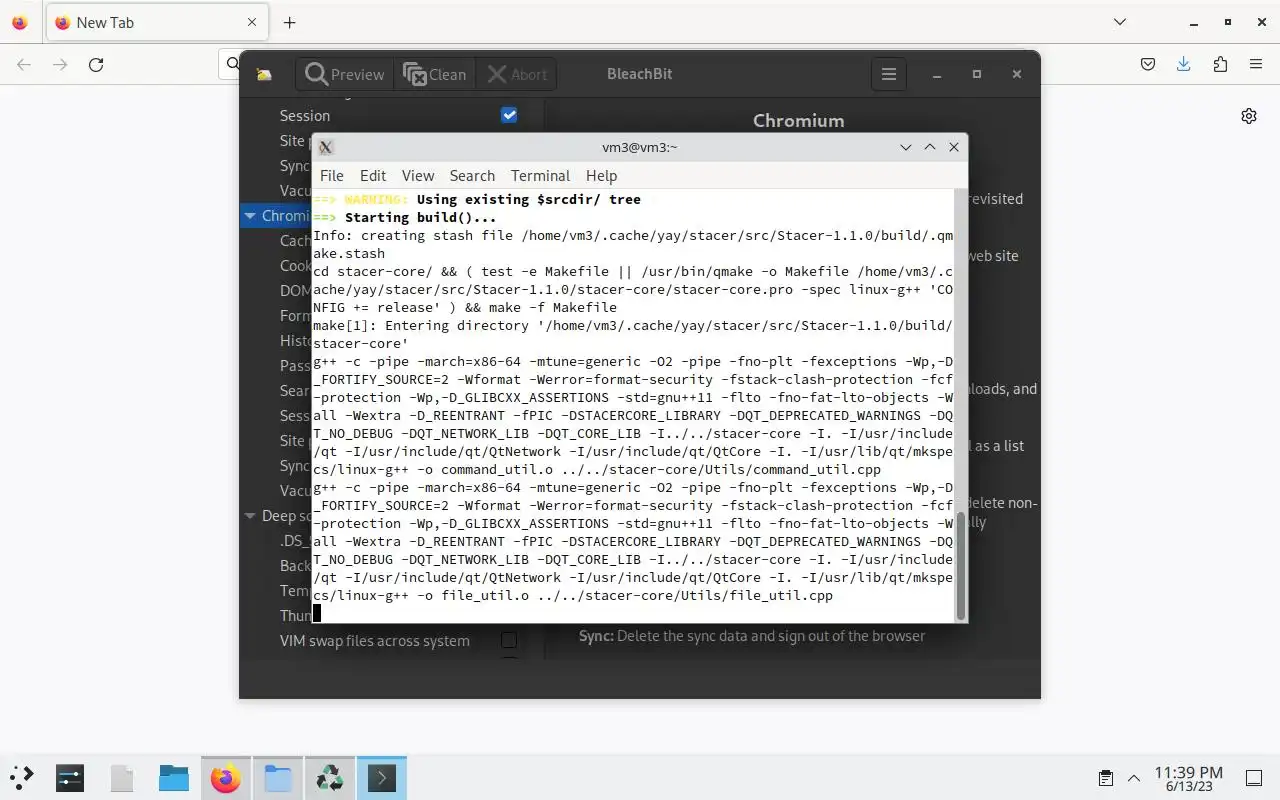Open the sliders settings icon on taskbar
The width and height of the screenshot is (1280, 800).
pos(70,778)
